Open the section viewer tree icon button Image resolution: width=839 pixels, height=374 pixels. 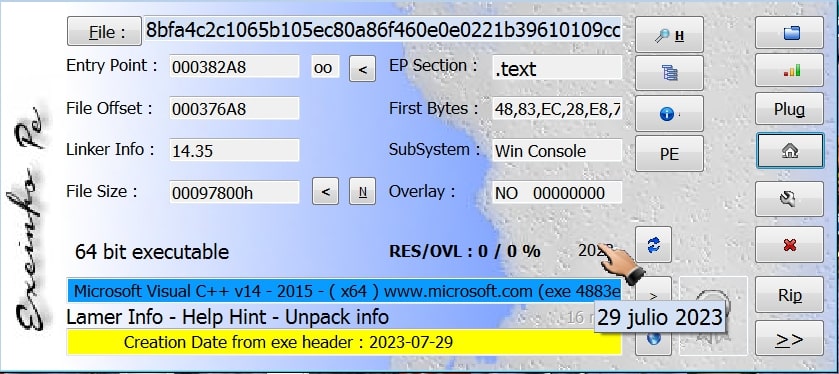pyautogui.click(x=669, y=72)
